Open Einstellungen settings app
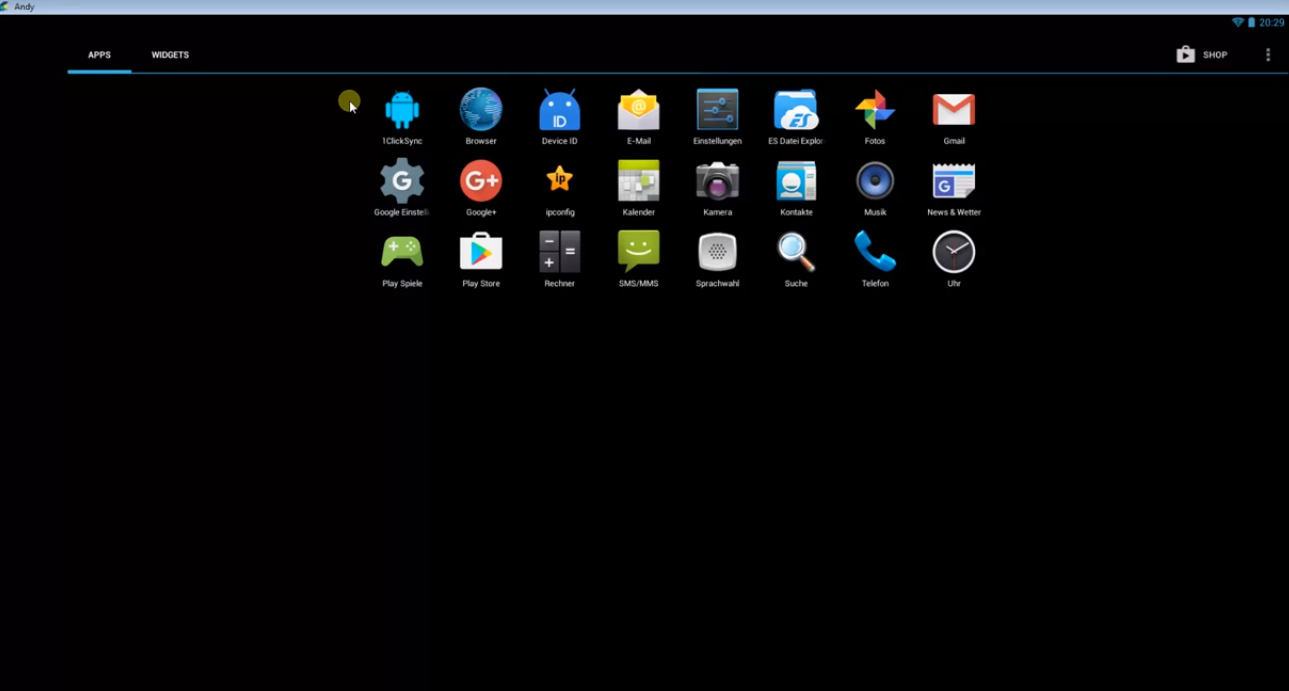 coord(717,111)
